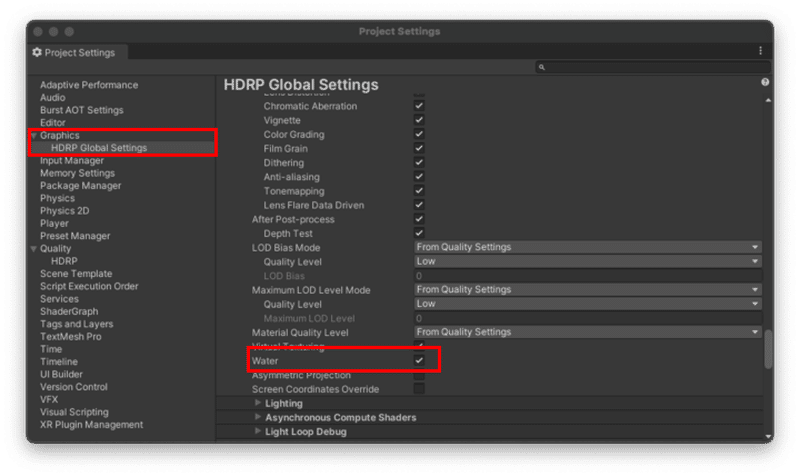Select the Services category

point(59,299)
